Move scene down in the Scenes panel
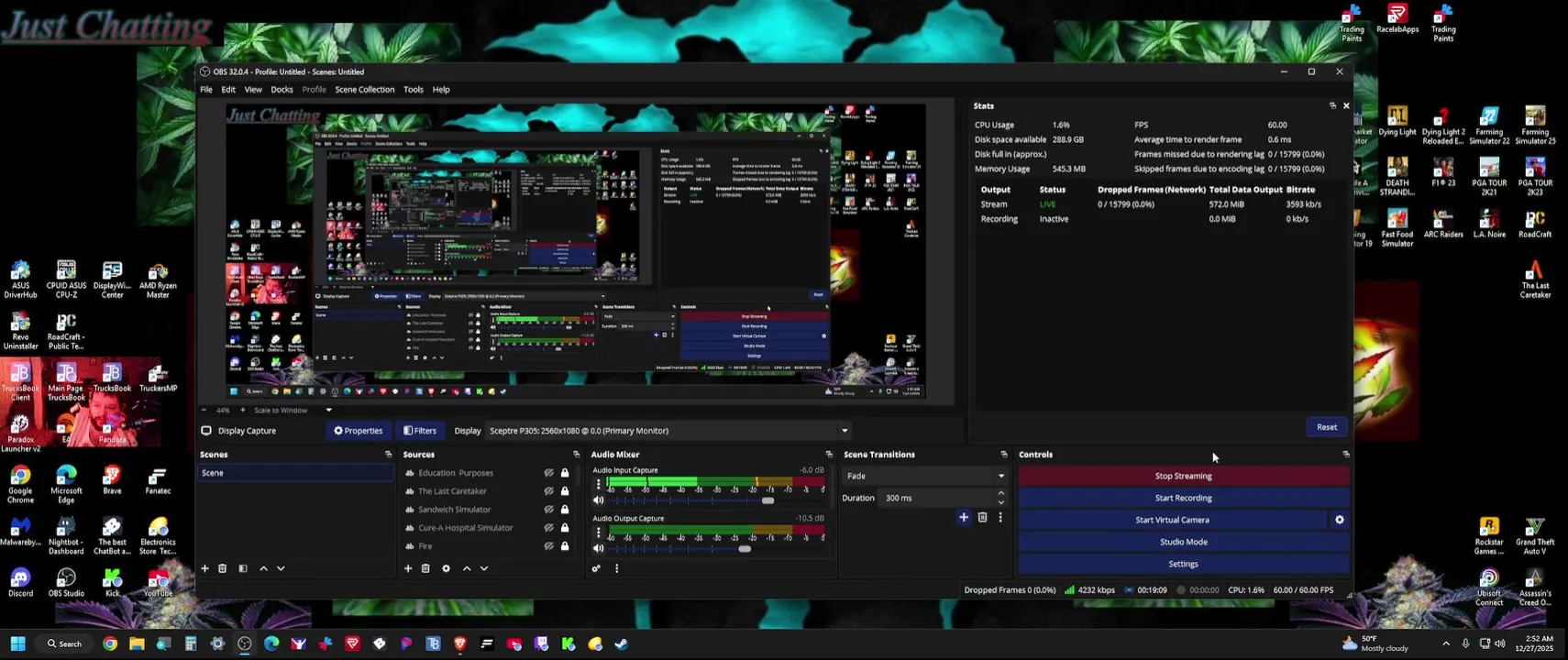Viewport: 1568px width, 660px height. click(x=281, y=568)
